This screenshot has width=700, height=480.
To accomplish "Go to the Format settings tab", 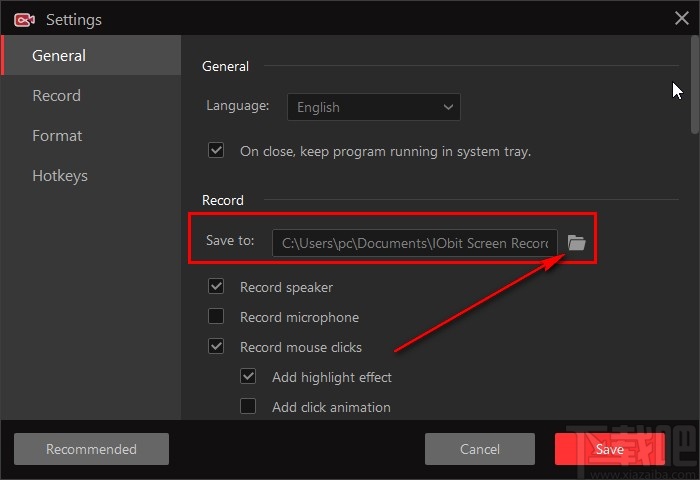I will pyautogui.click(x=57, y=136).
